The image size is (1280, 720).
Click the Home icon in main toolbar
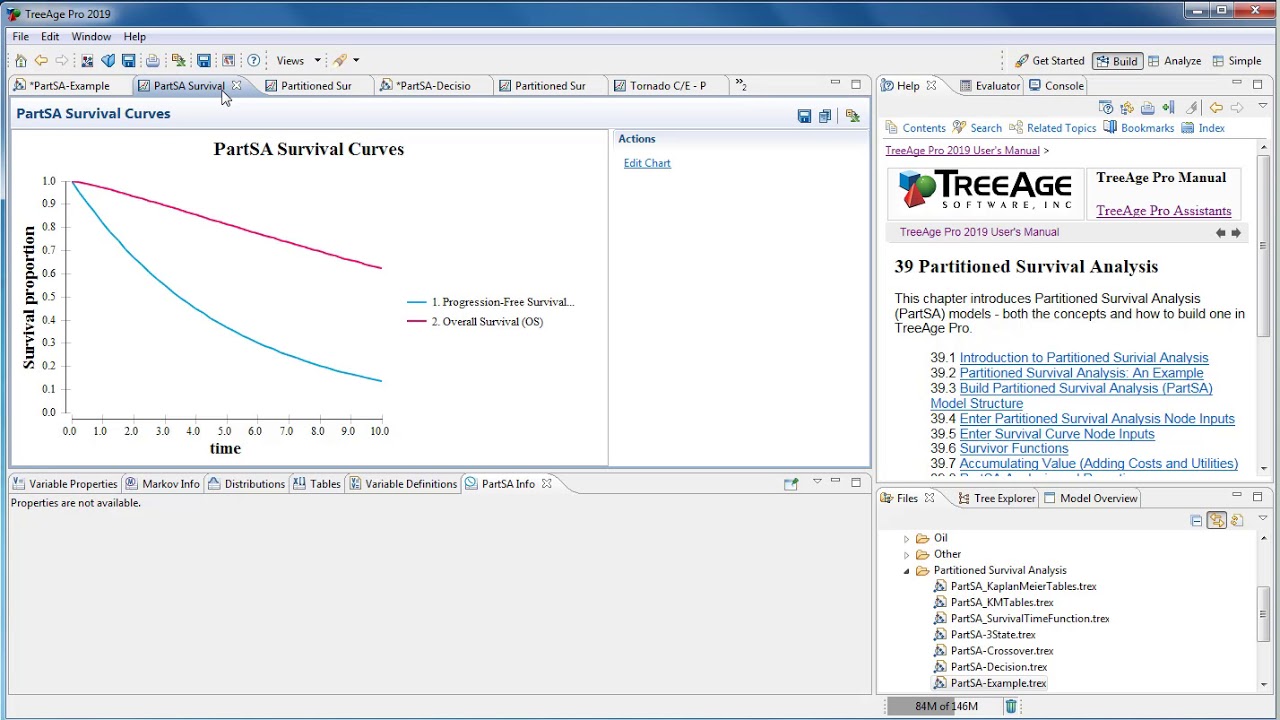(20, 61)
